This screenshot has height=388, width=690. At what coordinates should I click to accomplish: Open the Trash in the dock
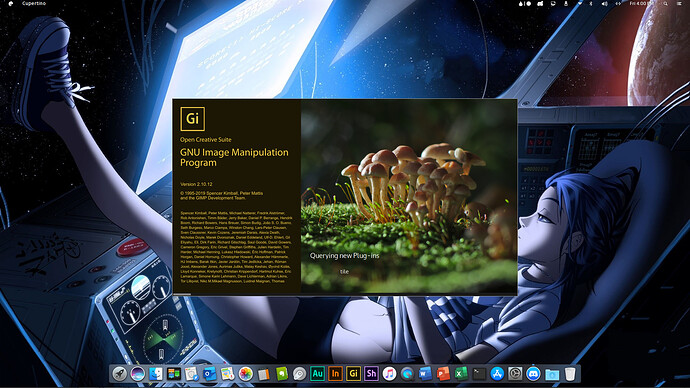(x=570, y=374)
